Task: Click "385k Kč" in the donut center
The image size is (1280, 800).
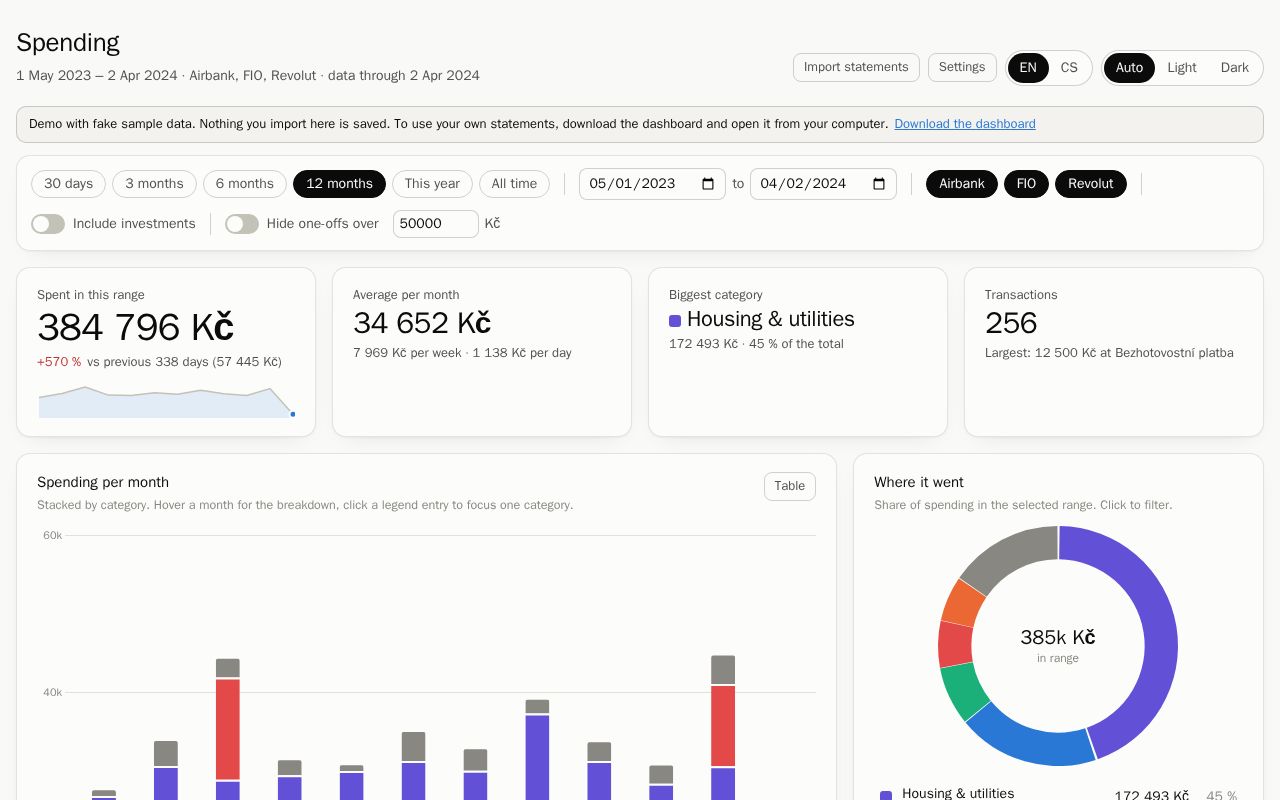Action: click(1058, 637)
